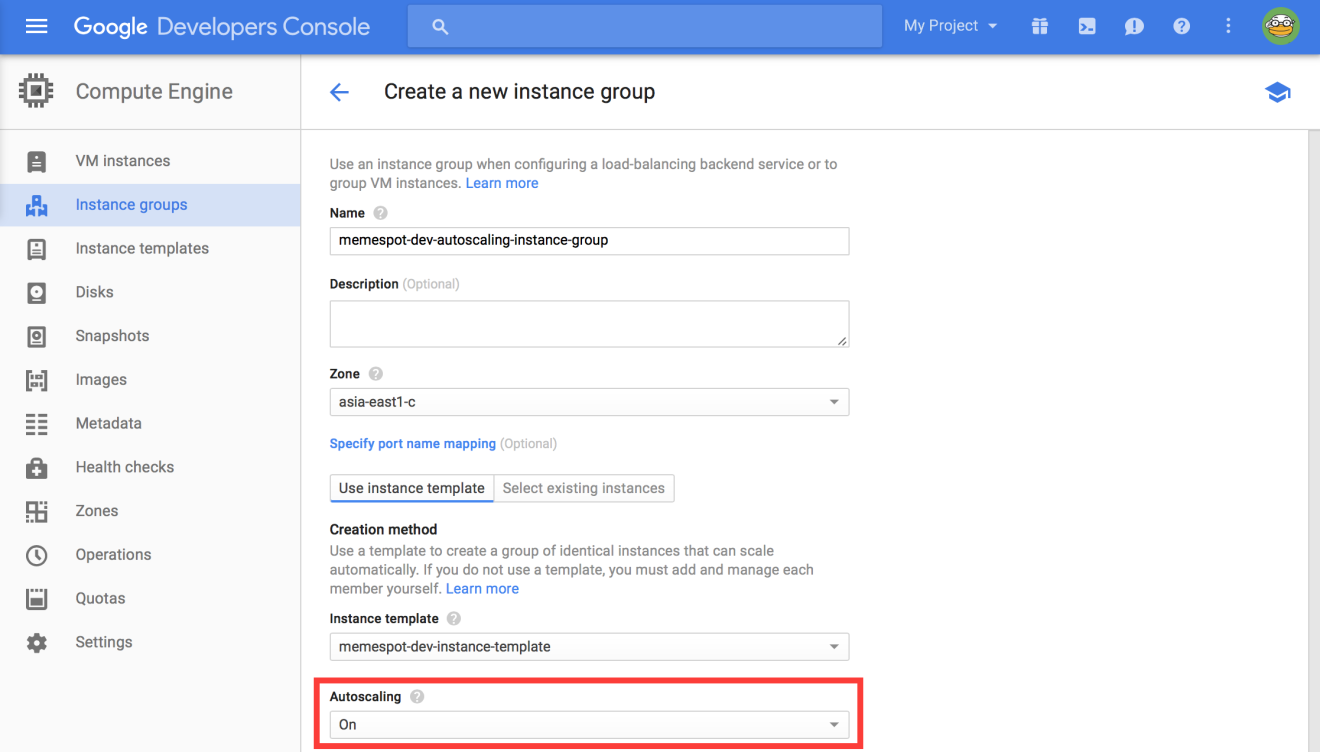Click the back arrow beside the page title
Image resolution: width=1320 pixels, height=752 pixels.
340,91
